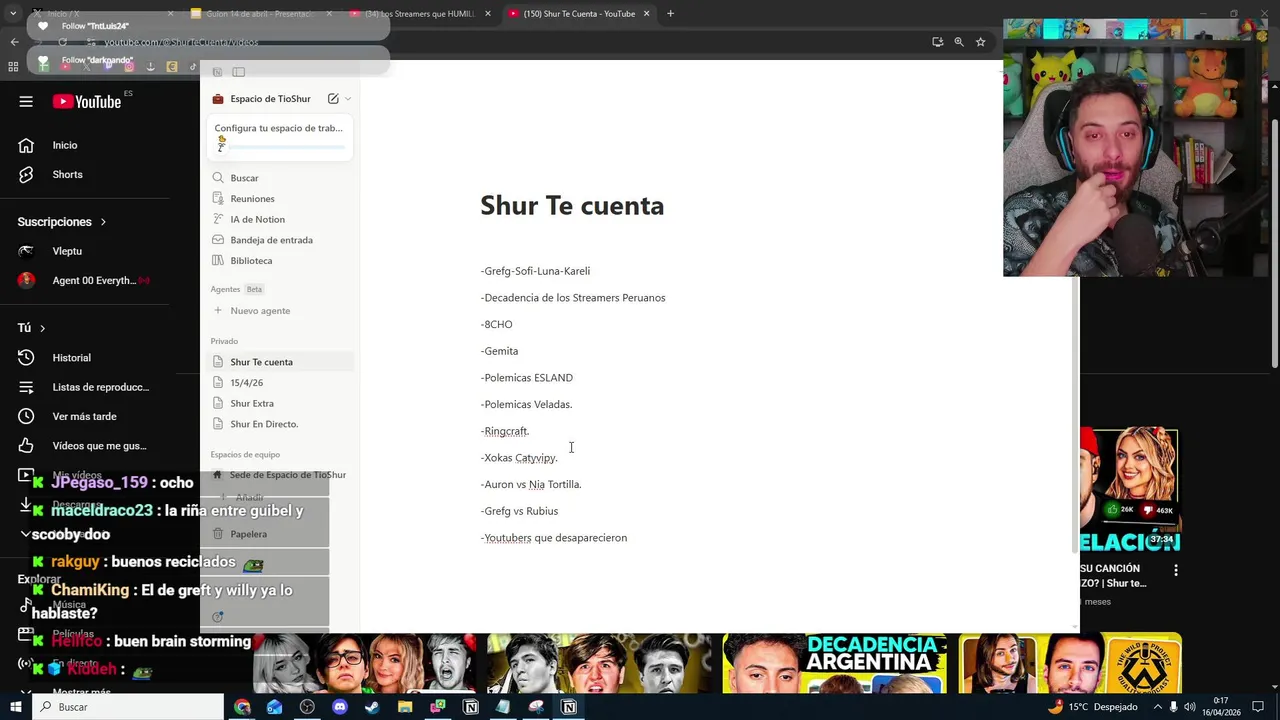Click the Notion new page compose icon
This screenshot has width=1280, height=720.
point(333,98)
